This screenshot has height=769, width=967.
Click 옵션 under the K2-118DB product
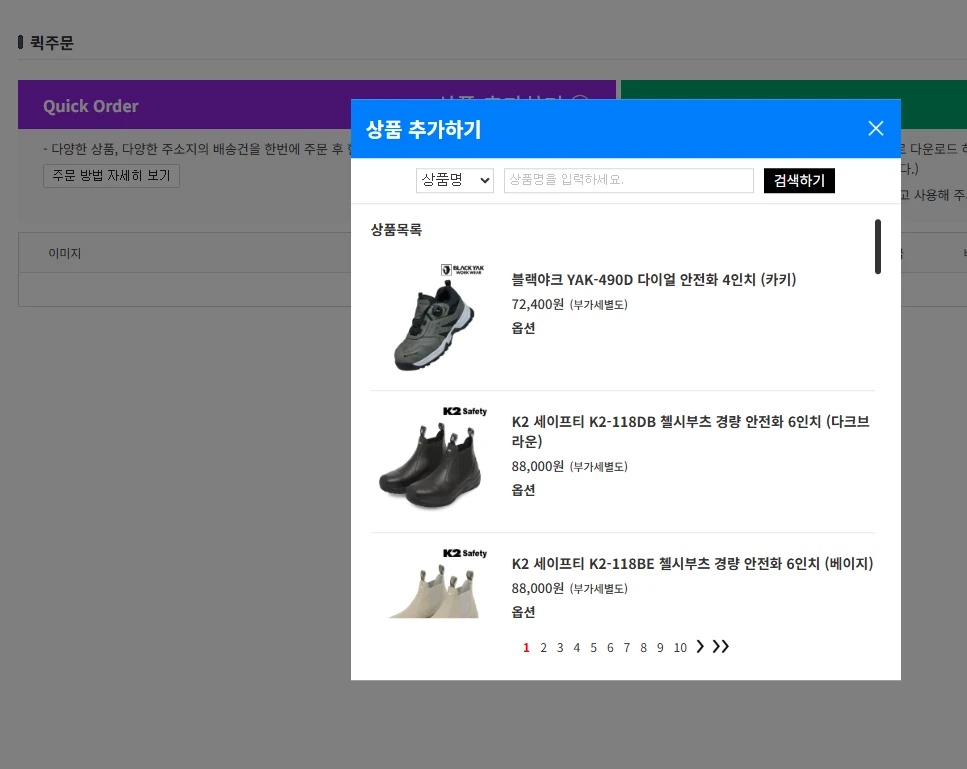pyautogui.click(x=523, y=490)
